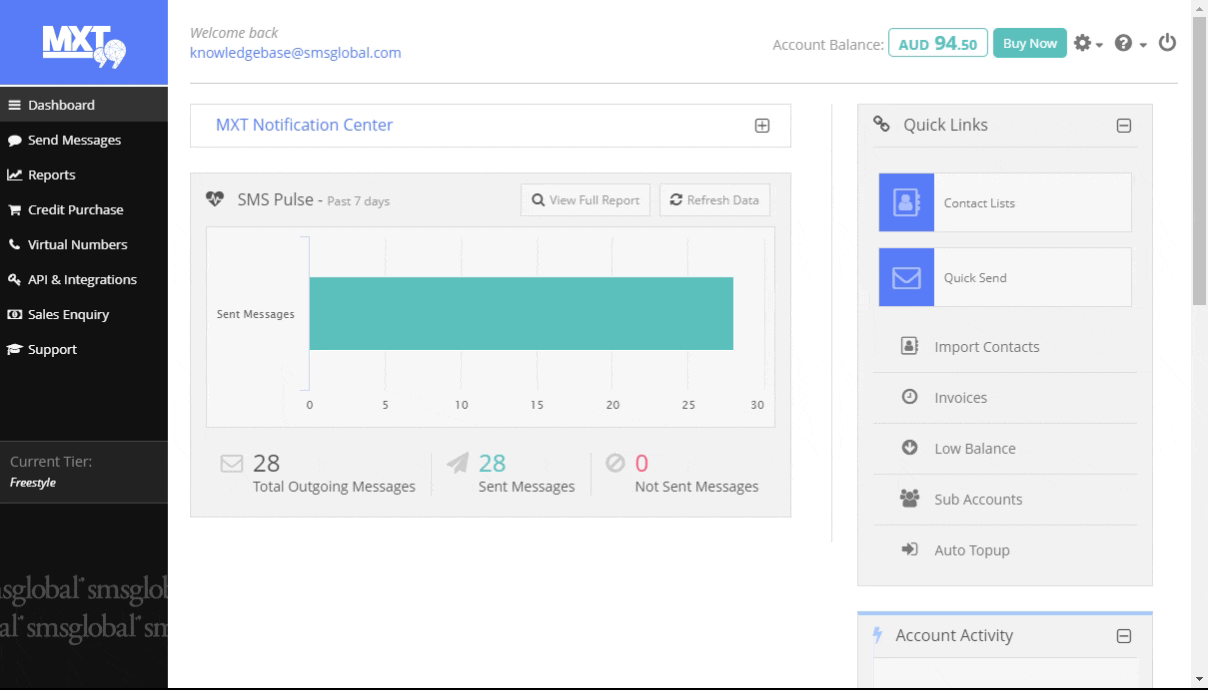The height and width of the screenshot is (690, 1208).
Task: Open Send Messages in the sidebar
Action: 74,140
